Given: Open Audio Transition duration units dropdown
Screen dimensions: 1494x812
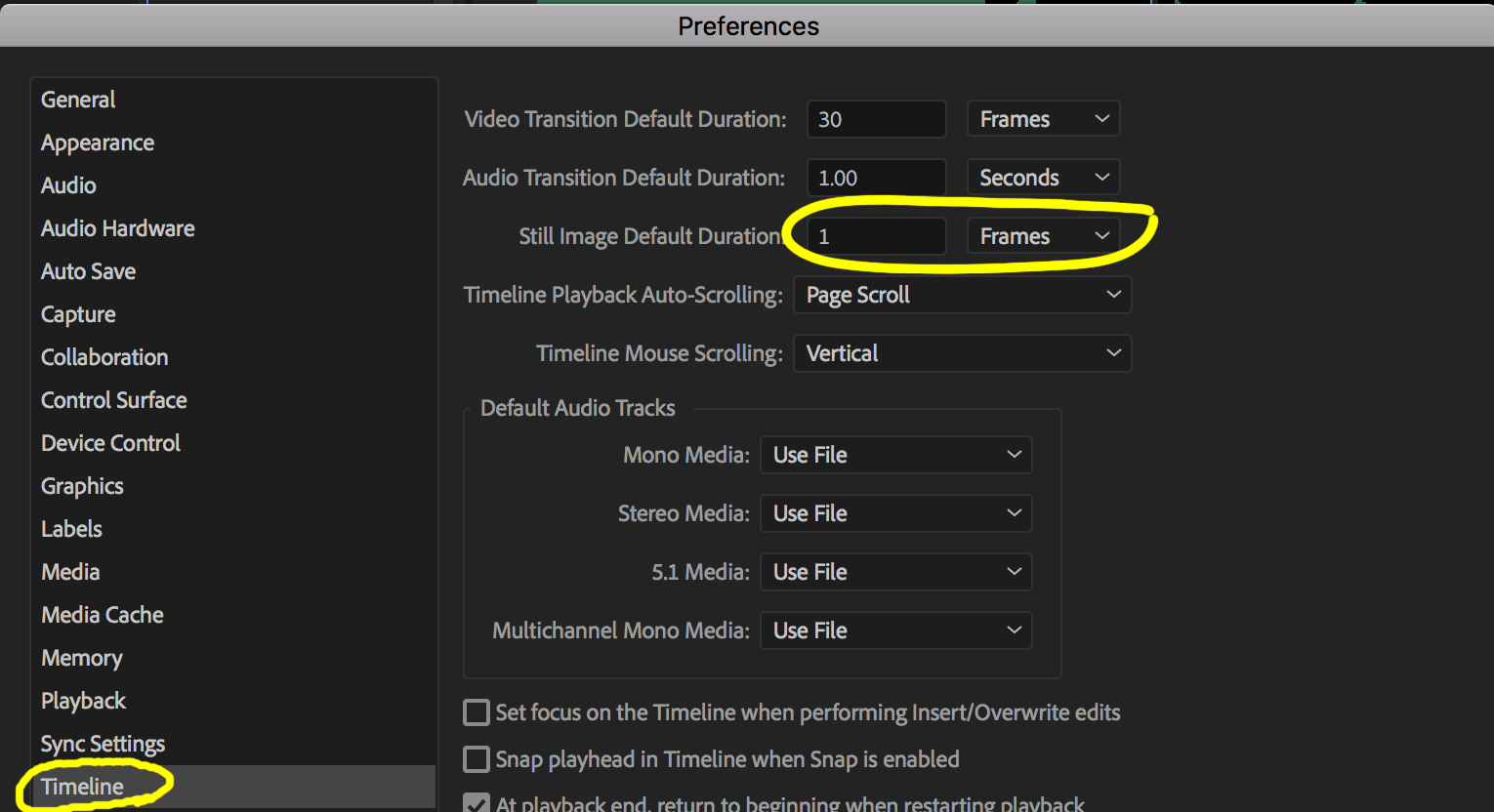Looking at the screenshot, I should [x=1043, y=178].
